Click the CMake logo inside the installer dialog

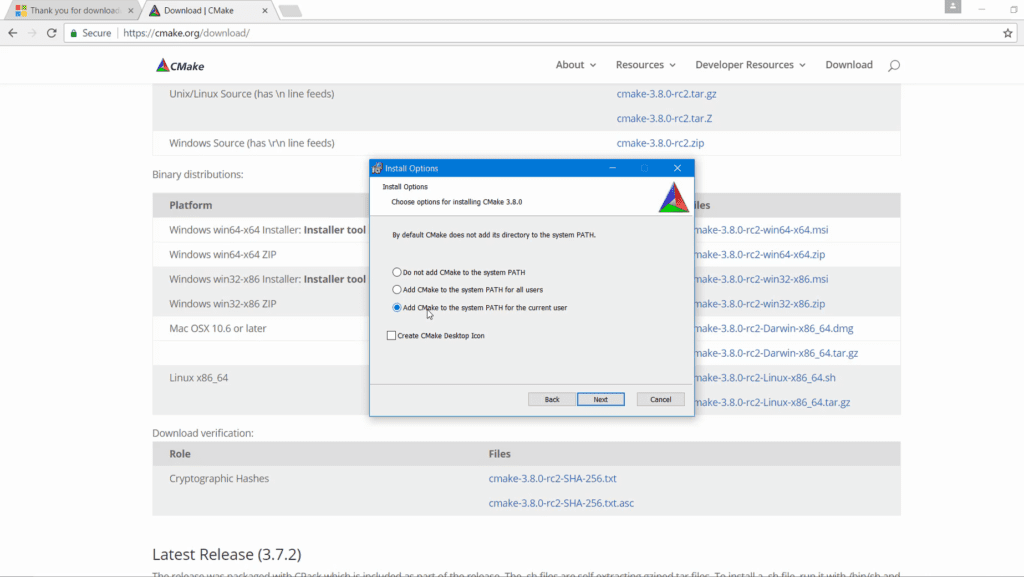click(673, 198)
